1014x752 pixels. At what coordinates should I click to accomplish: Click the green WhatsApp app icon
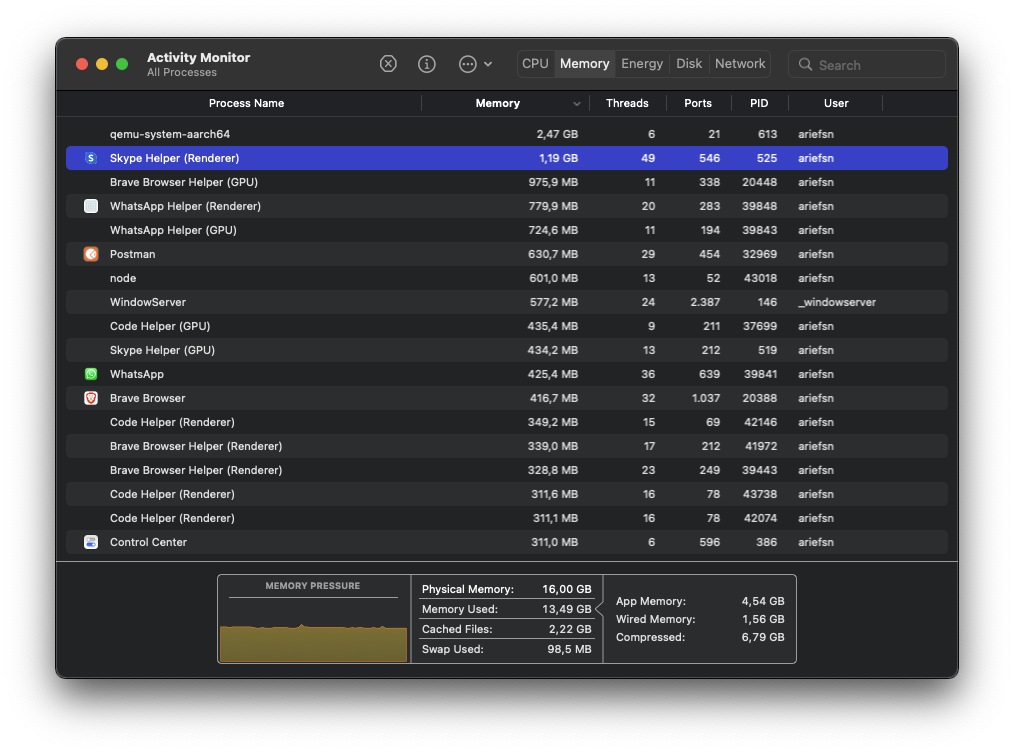91,374
